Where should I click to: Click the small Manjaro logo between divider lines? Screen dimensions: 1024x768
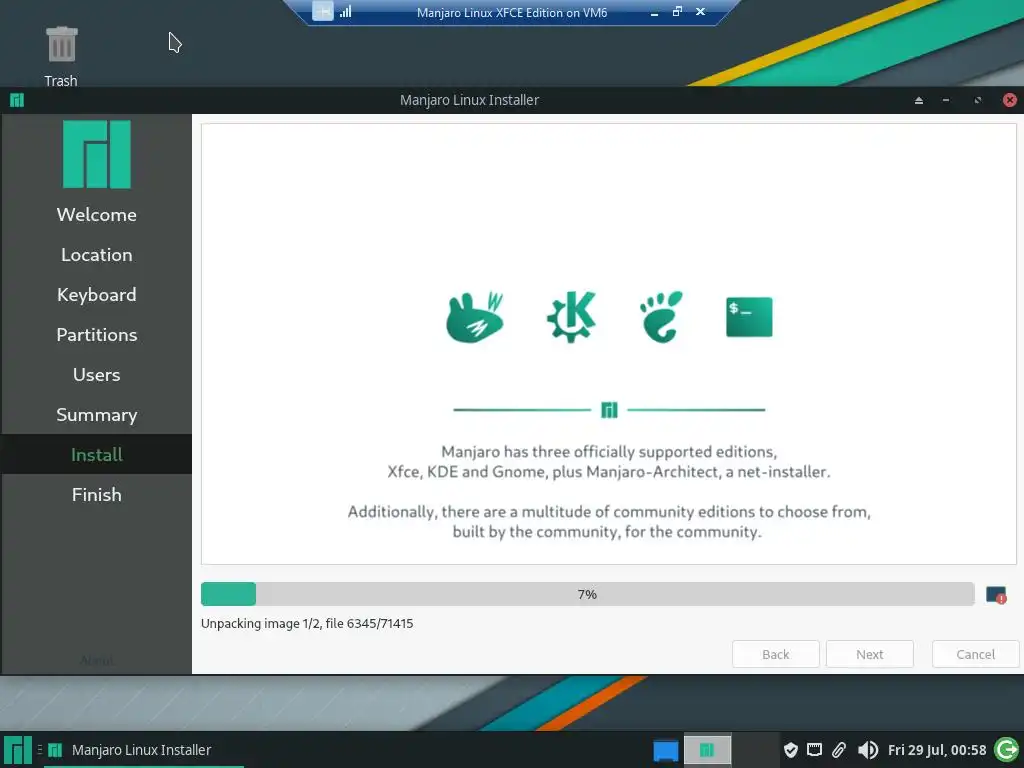click(609, 410)
